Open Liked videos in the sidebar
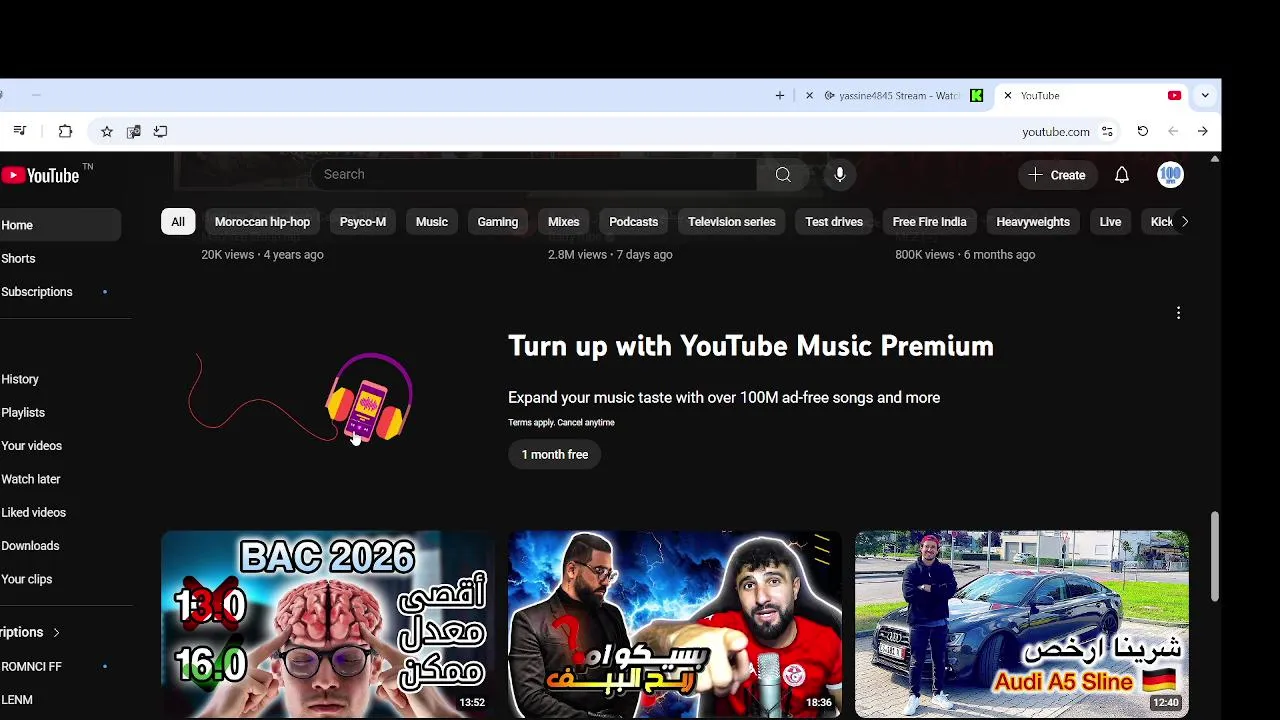Screen dimensions: 1280x720 (60, 512)
